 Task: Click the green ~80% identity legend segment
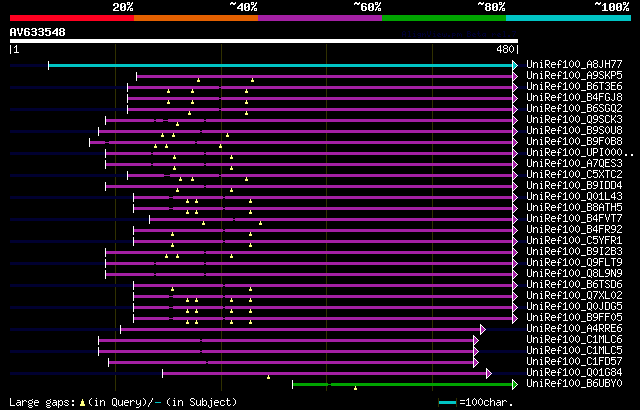pyautogui.click(x=444, y=18)
